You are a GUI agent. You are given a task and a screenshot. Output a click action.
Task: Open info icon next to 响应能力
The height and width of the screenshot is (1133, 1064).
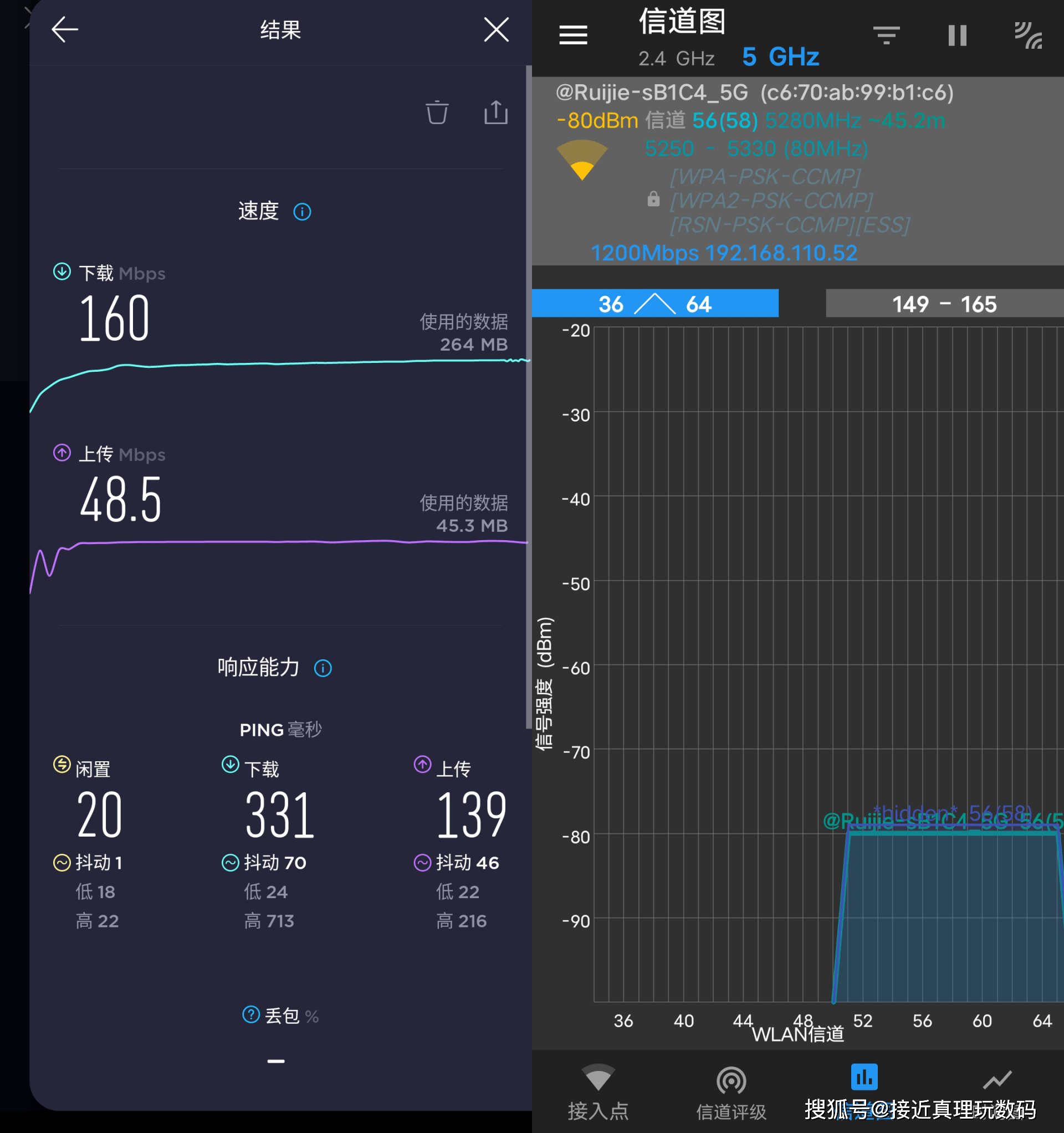click(x=323, y=668)
